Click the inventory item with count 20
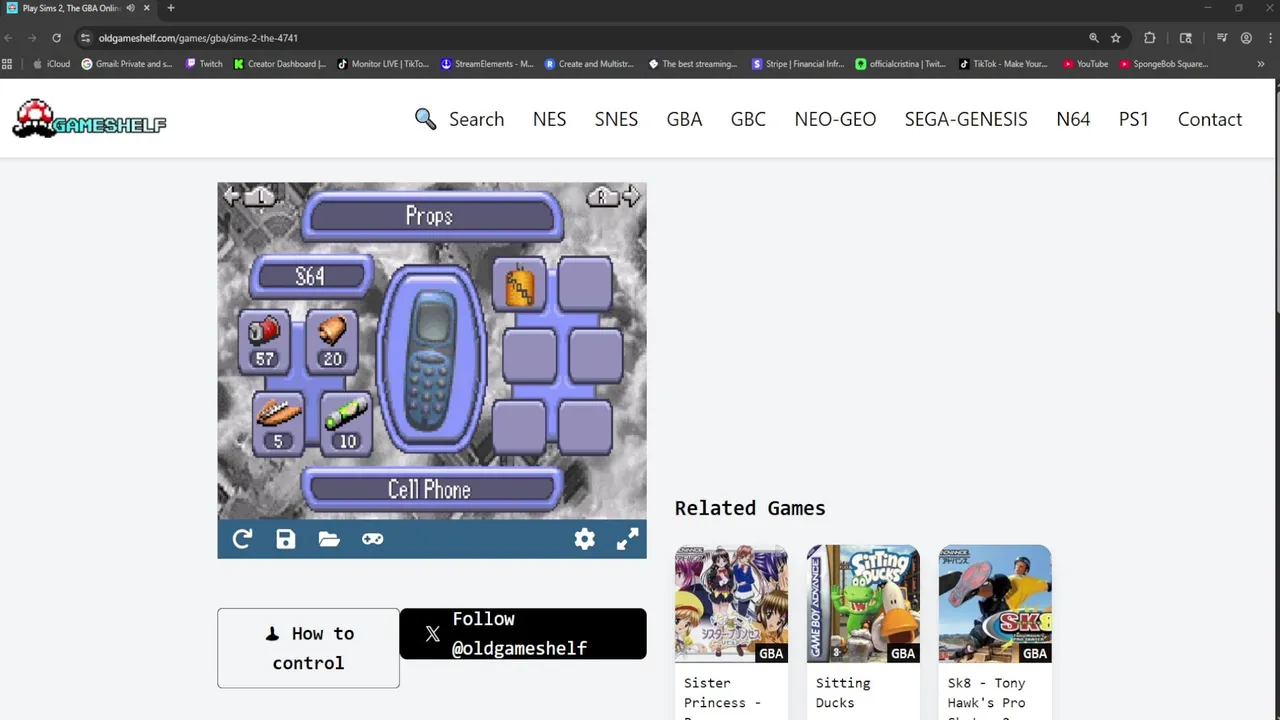The height and width of the screenshot is (720, 1280). (x=332, y=342)
